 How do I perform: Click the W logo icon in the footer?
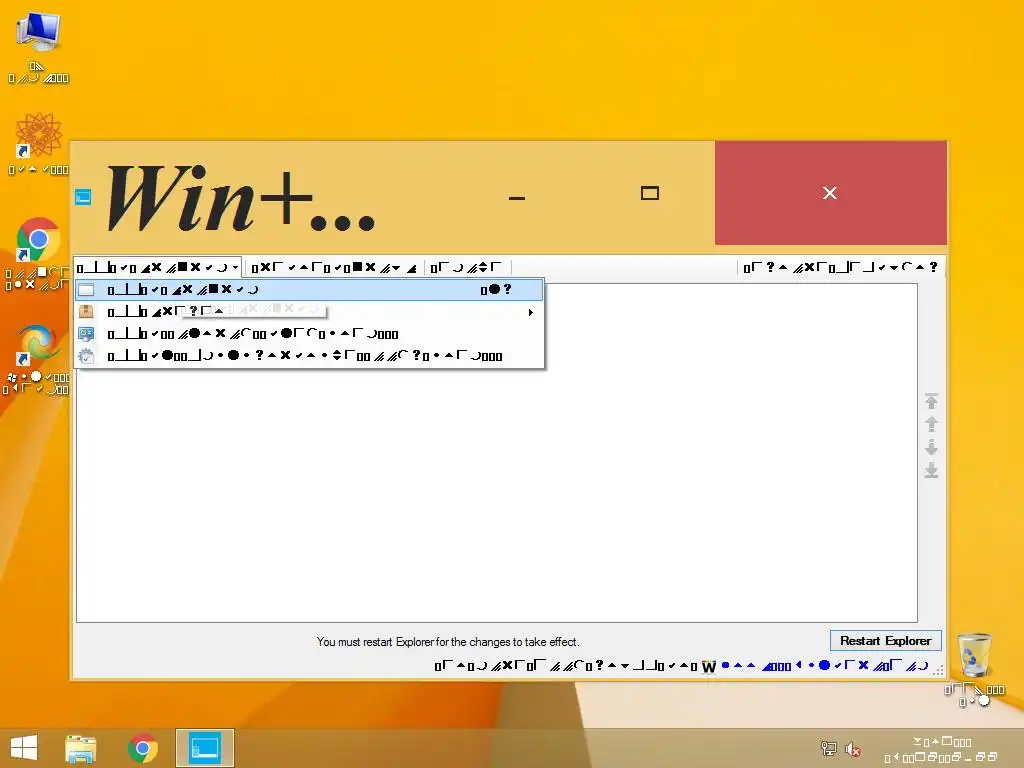(709, 666)
